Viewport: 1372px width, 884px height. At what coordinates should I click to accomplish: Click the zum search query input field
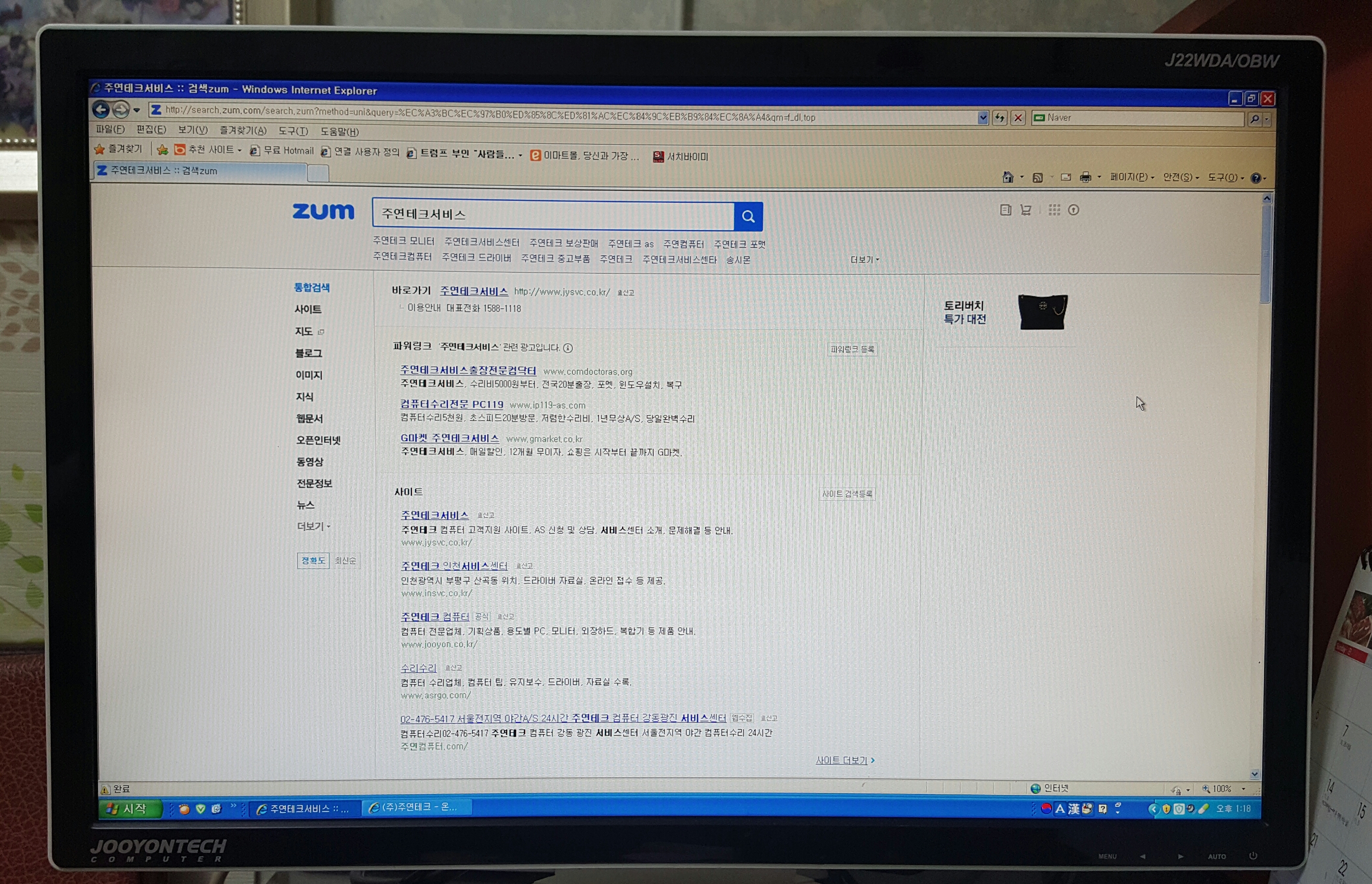click(553, 214)
